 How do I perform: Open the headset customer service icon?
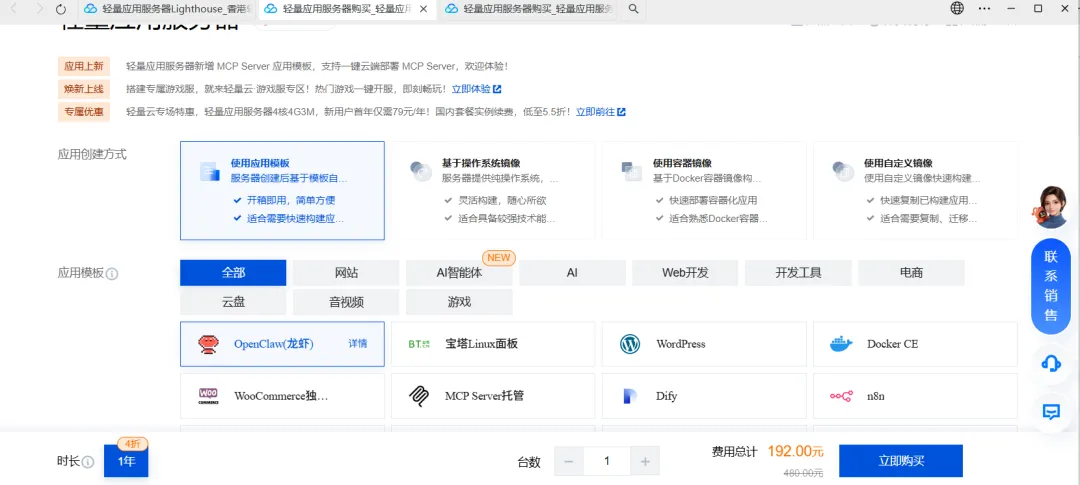pos(1051,363)
